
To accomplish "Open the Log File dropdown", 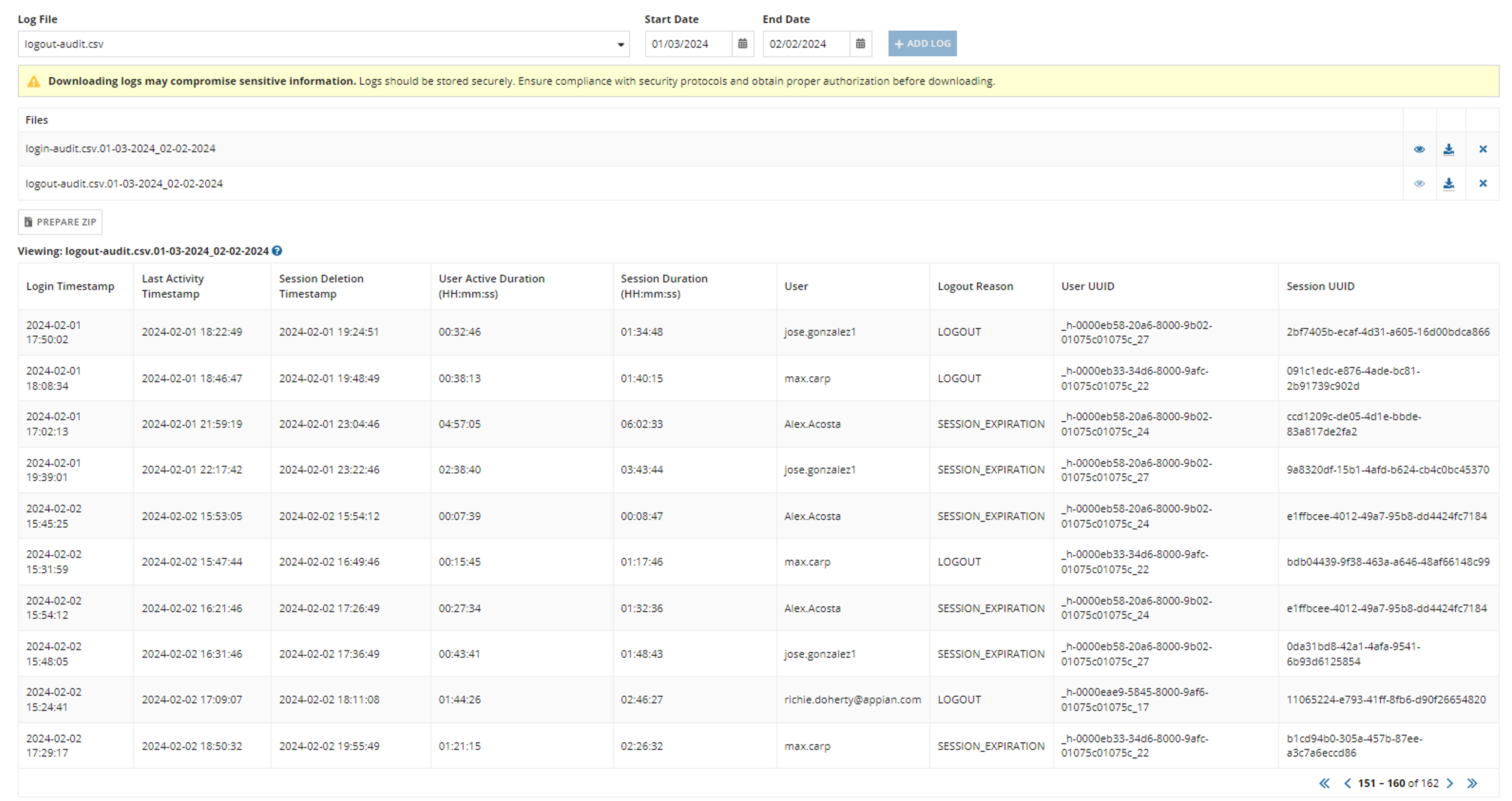I will (323, 44).
